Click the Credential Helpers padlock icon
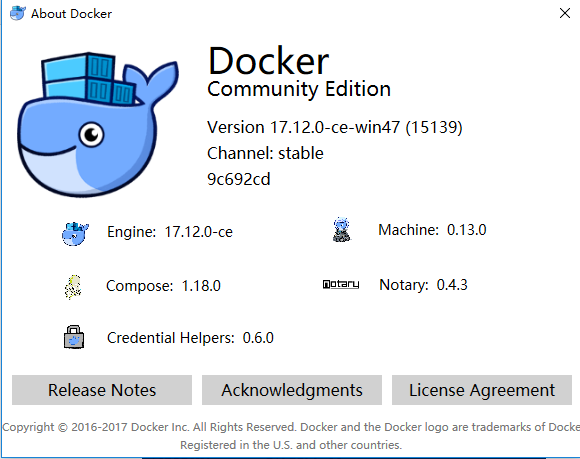This screenshot has width=580, height=459. coord(74,337)
